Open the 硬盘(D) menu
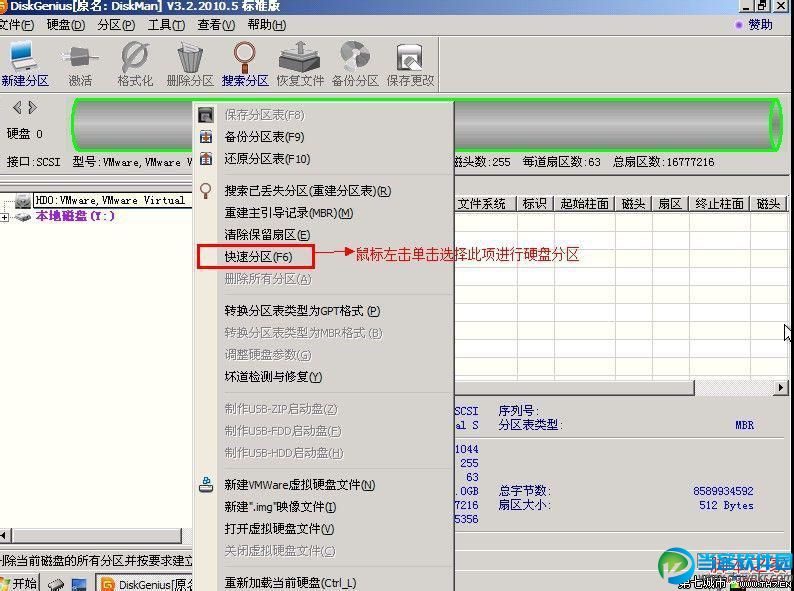The height and width of the screenshot is (591, 794). coord(65,24)
